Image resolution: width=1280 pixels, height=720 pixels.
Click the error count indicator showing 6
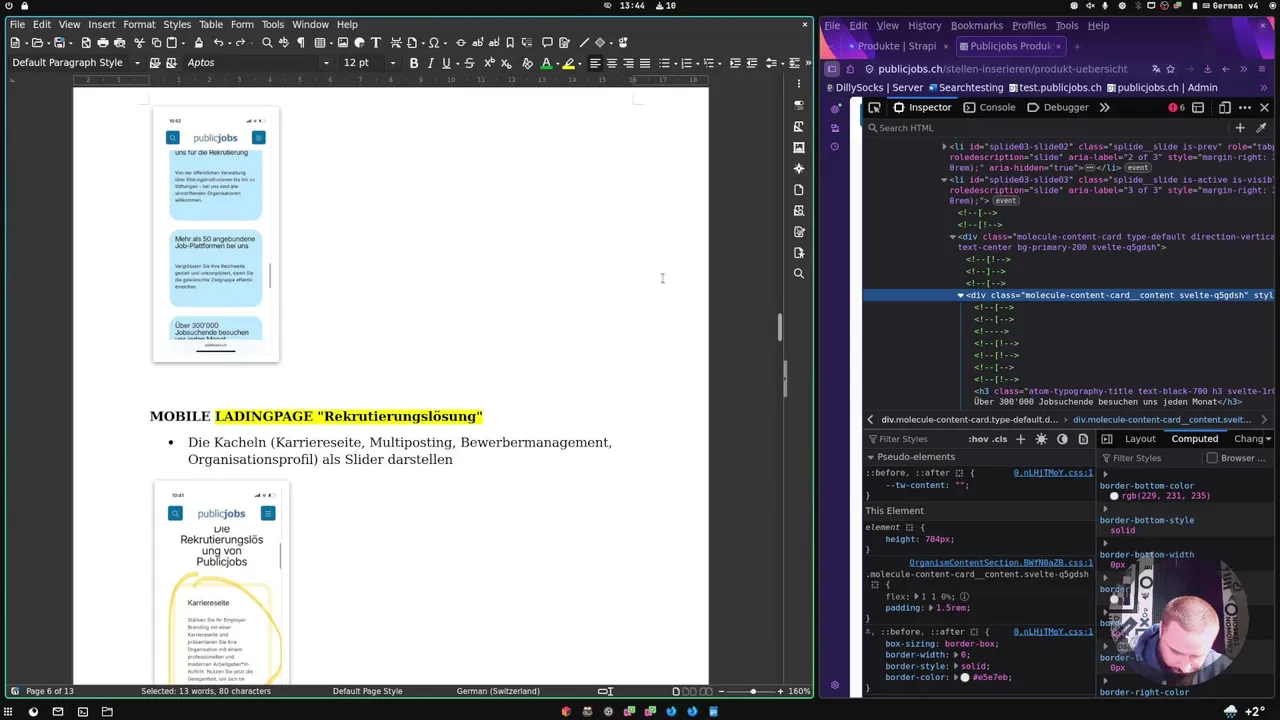click(x=1176, y=107)
